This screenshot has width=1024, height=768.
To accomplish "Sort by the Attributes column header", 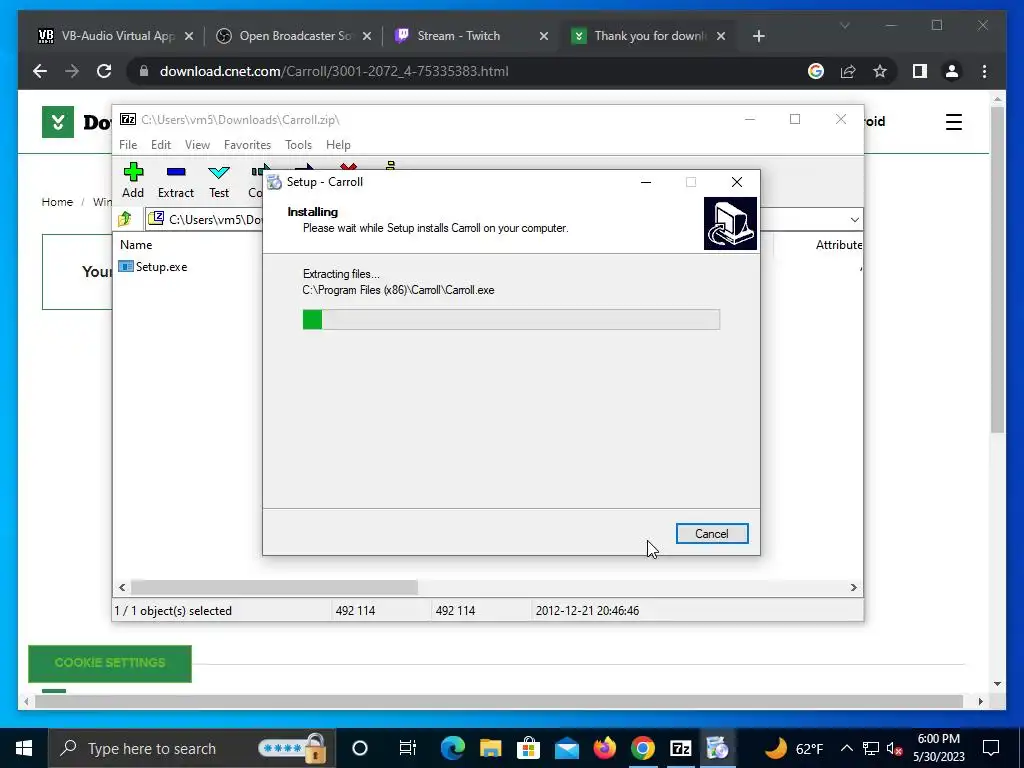I will 839,245.
